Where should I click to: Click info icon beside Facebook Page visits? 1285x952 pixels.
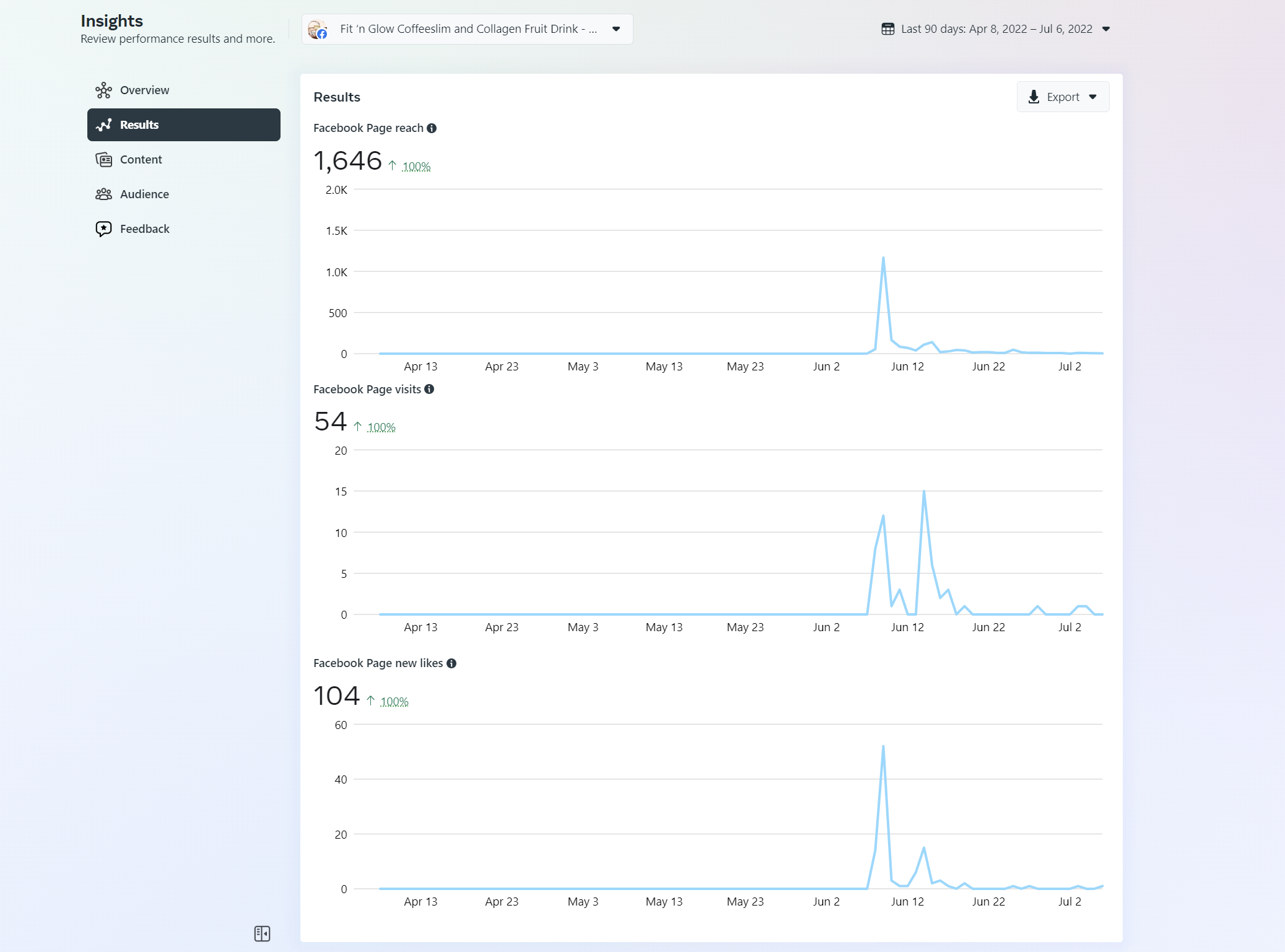coord(429,389)
